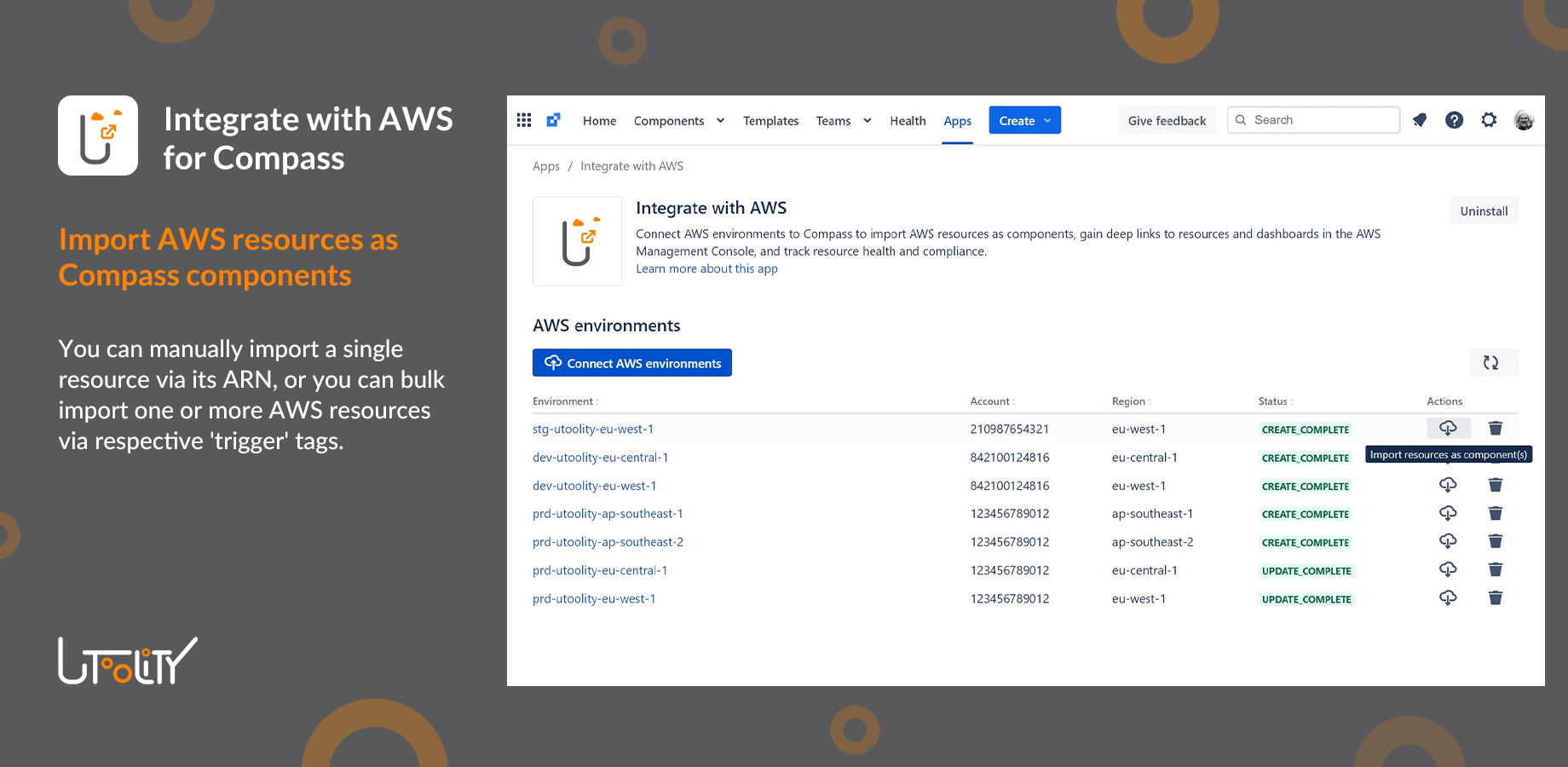Click ap-southeast-2 region cell
The width and height of the screenshot is (1568, 767).
point(1152,542)
